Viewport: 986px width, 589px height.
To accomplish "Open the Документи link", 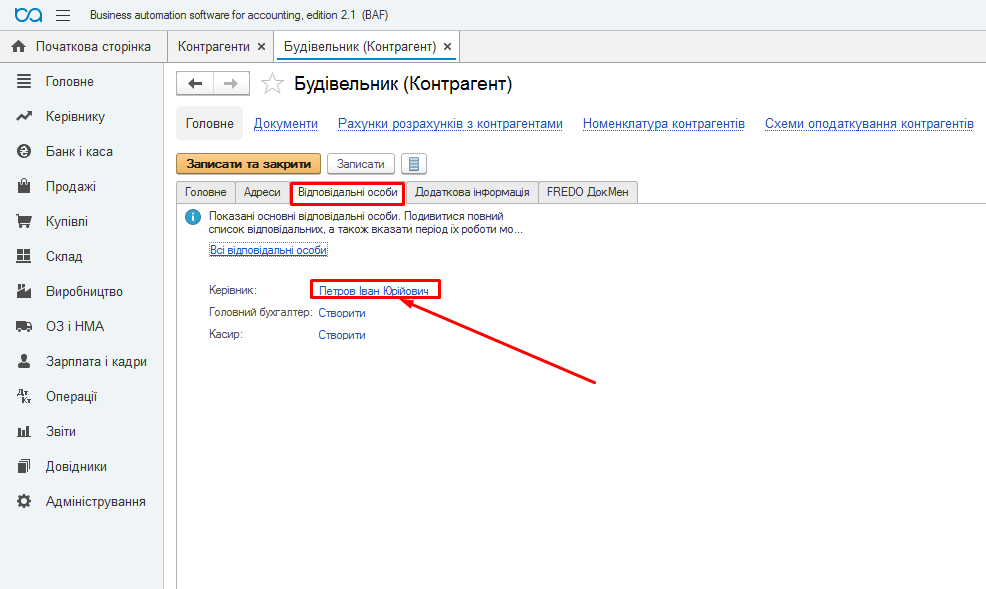I will pyautogui.click(x=285, y=124).
